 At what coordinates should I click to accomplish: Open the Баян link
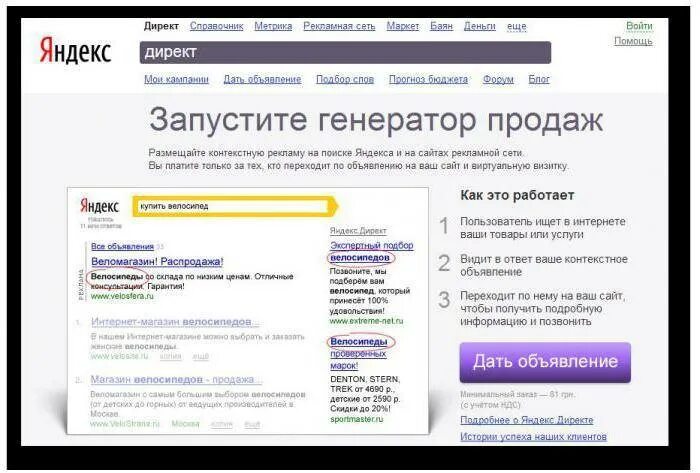pyautogui.click(x=442, y=26)
